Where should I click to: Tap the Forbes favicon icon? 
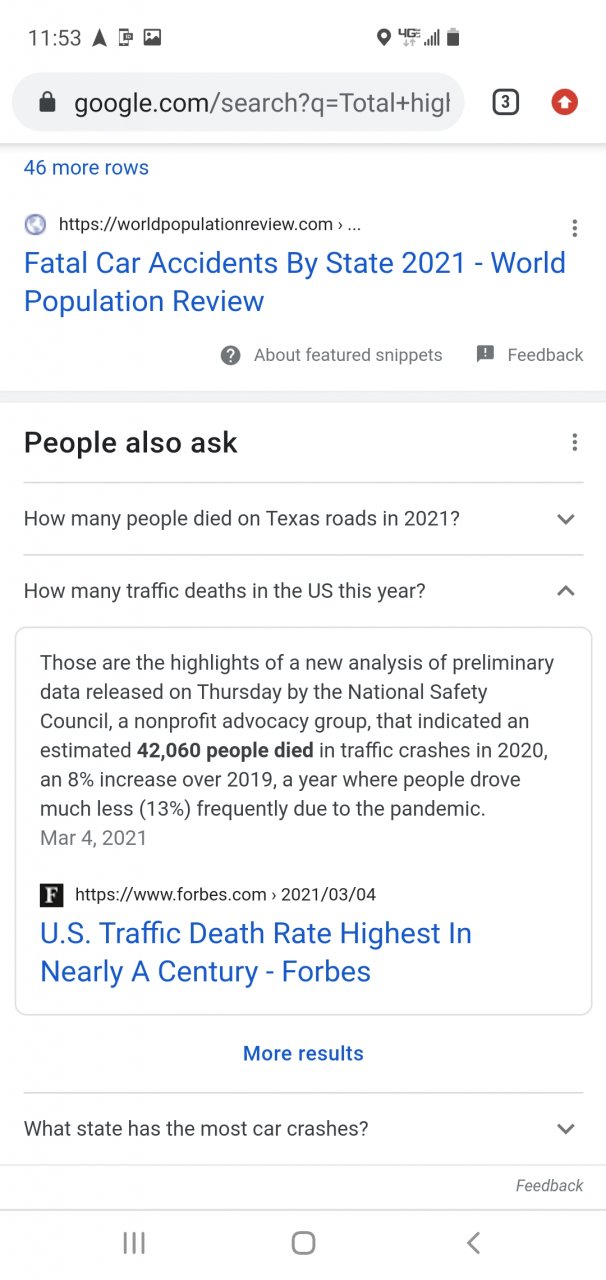(51, 894)
